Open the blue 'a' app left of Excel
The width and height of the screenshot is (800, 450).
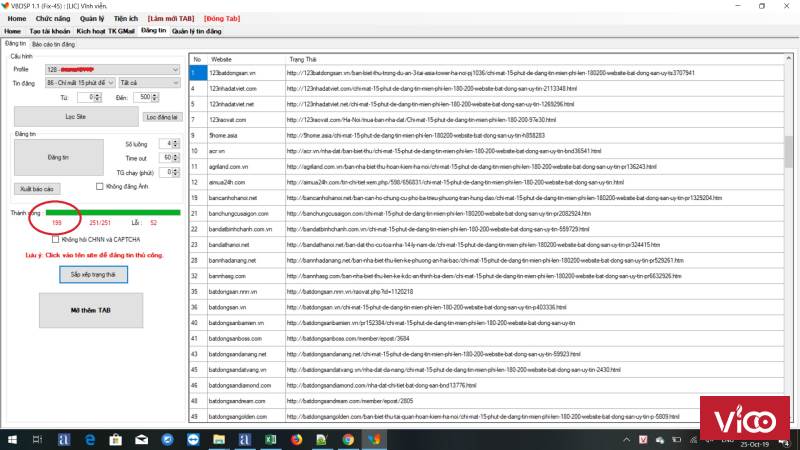(x=244, y=439)
